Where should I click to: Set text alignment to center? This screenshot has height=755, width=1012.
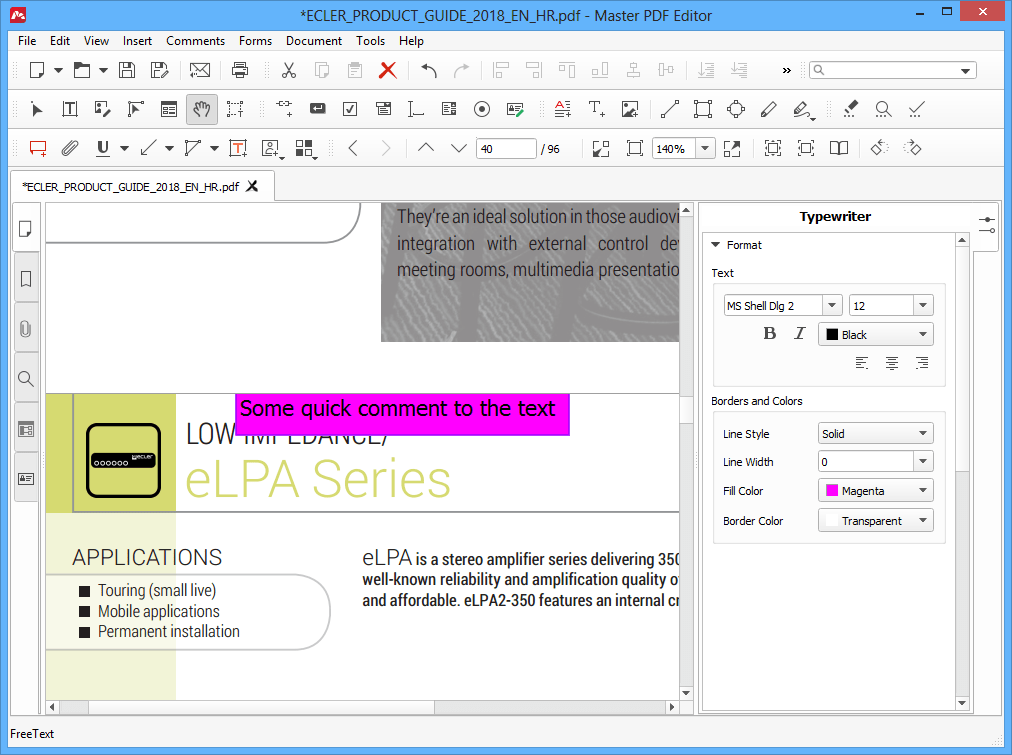(892, 363)
